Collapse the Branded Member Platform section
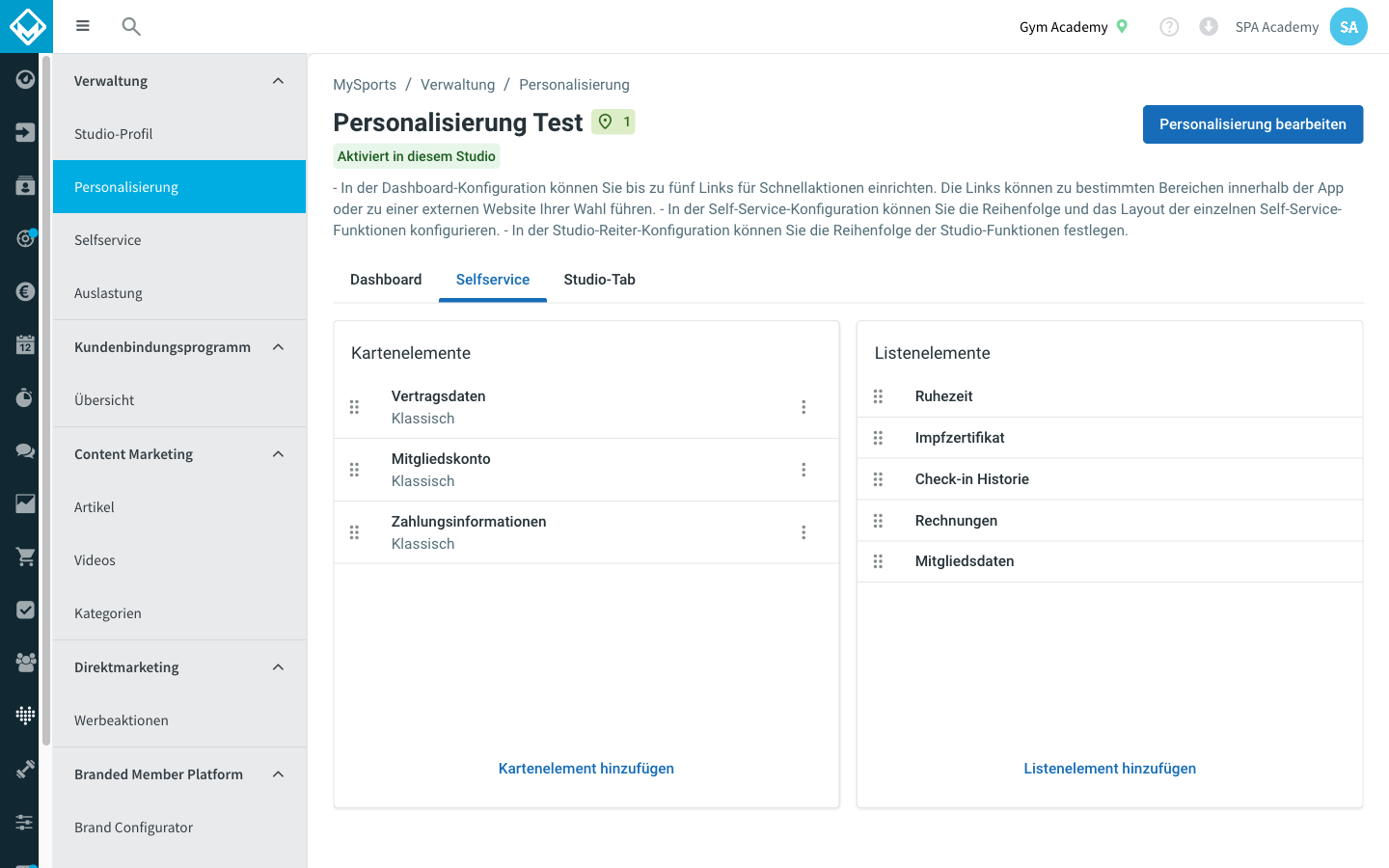This screenshot has width=1389, height=868. coord(278,774)
